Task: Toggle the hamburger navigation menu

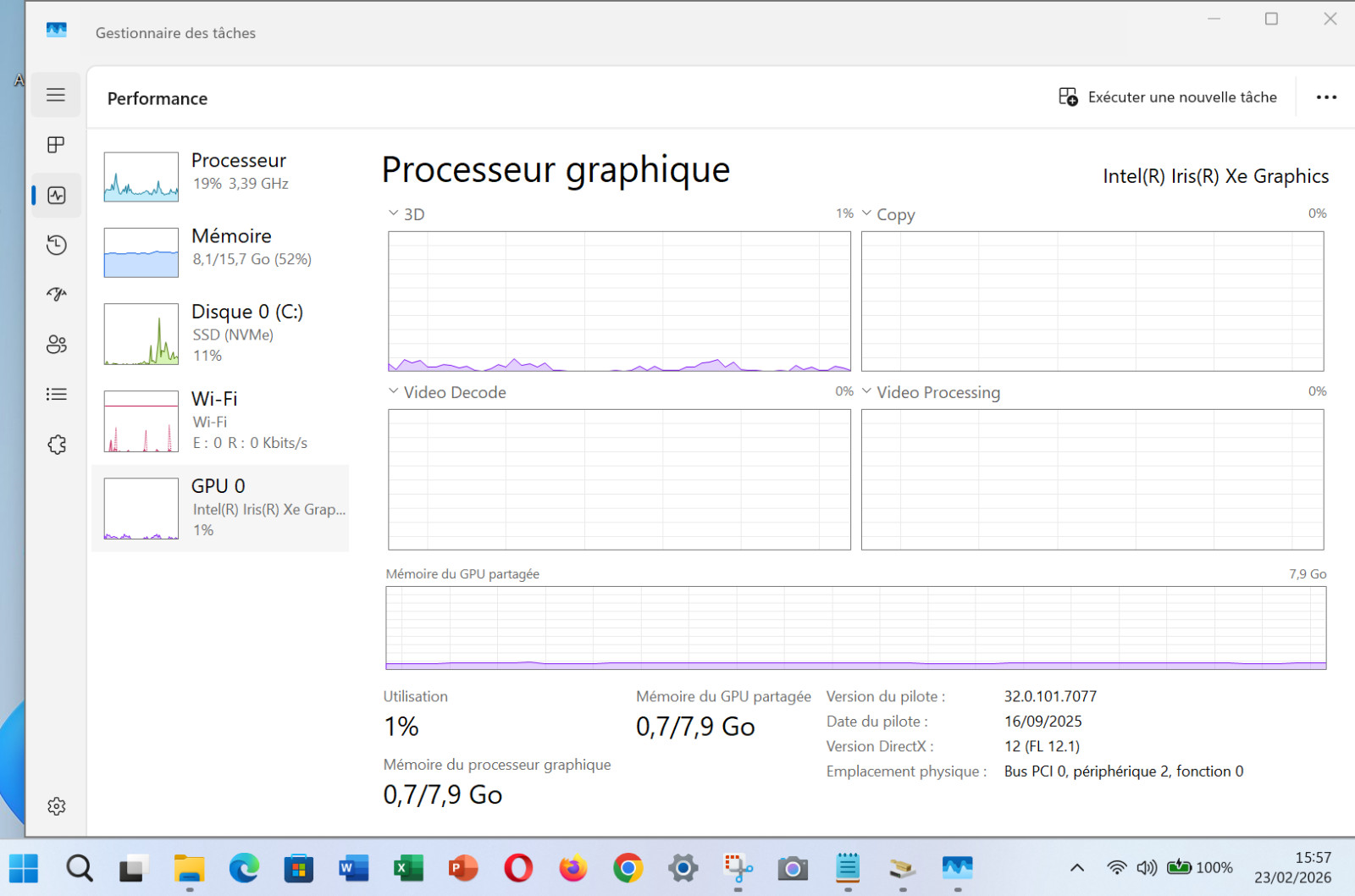Action: point(56,95)
